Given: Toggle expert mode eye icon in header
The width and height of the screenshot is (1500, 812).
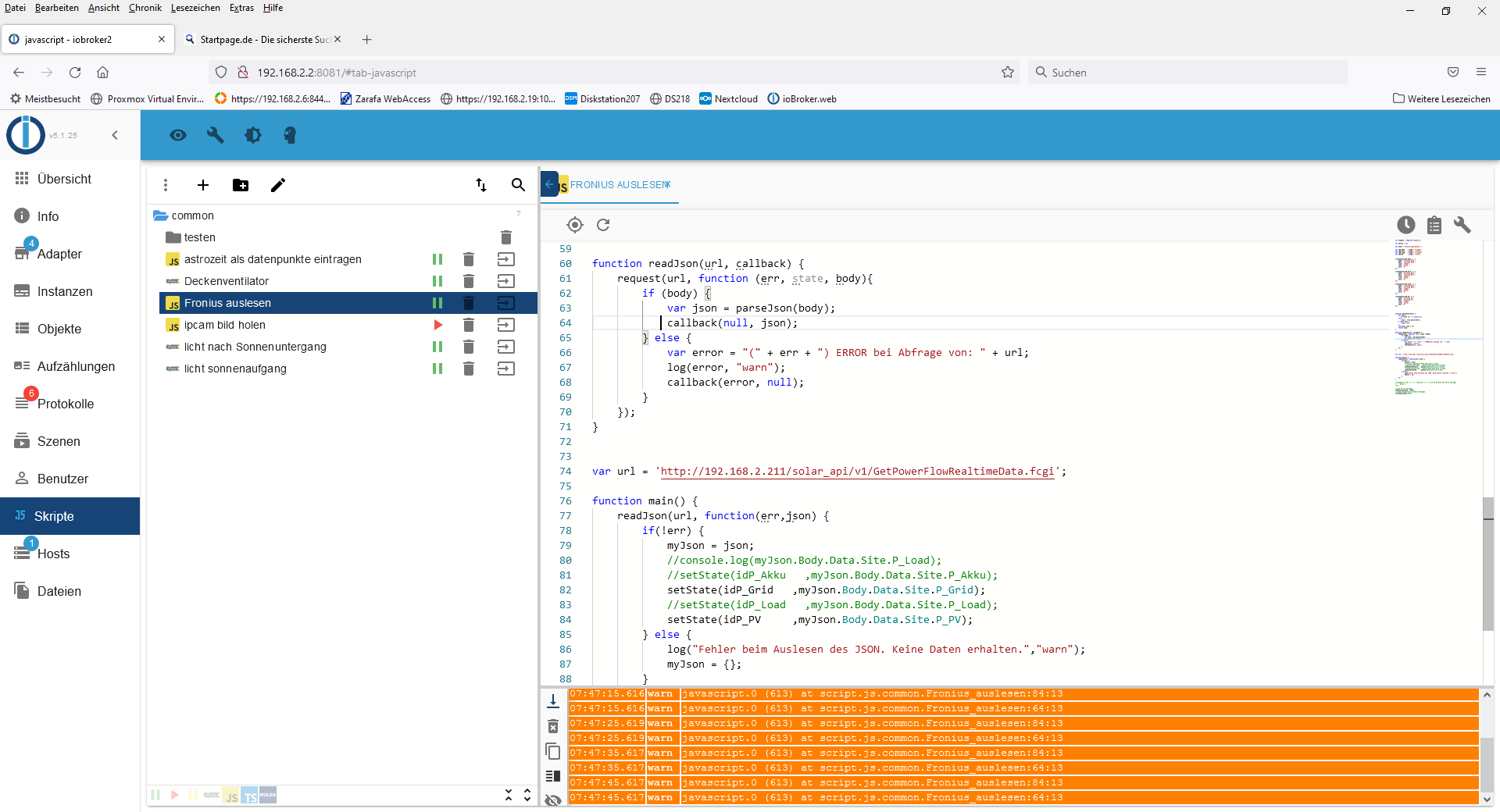Looking at the screenshot, I should tap(178, 135).
